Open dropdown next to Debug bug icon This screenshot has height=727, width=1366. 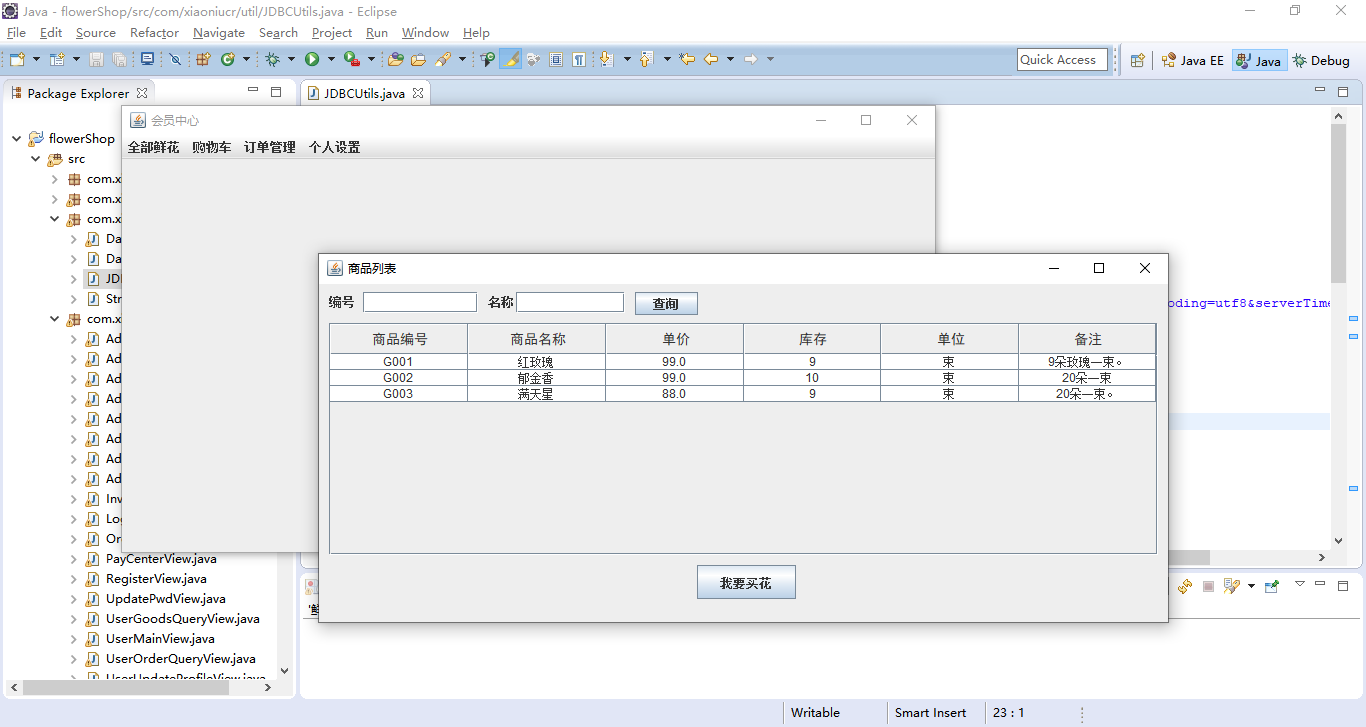tap(291, 60)
